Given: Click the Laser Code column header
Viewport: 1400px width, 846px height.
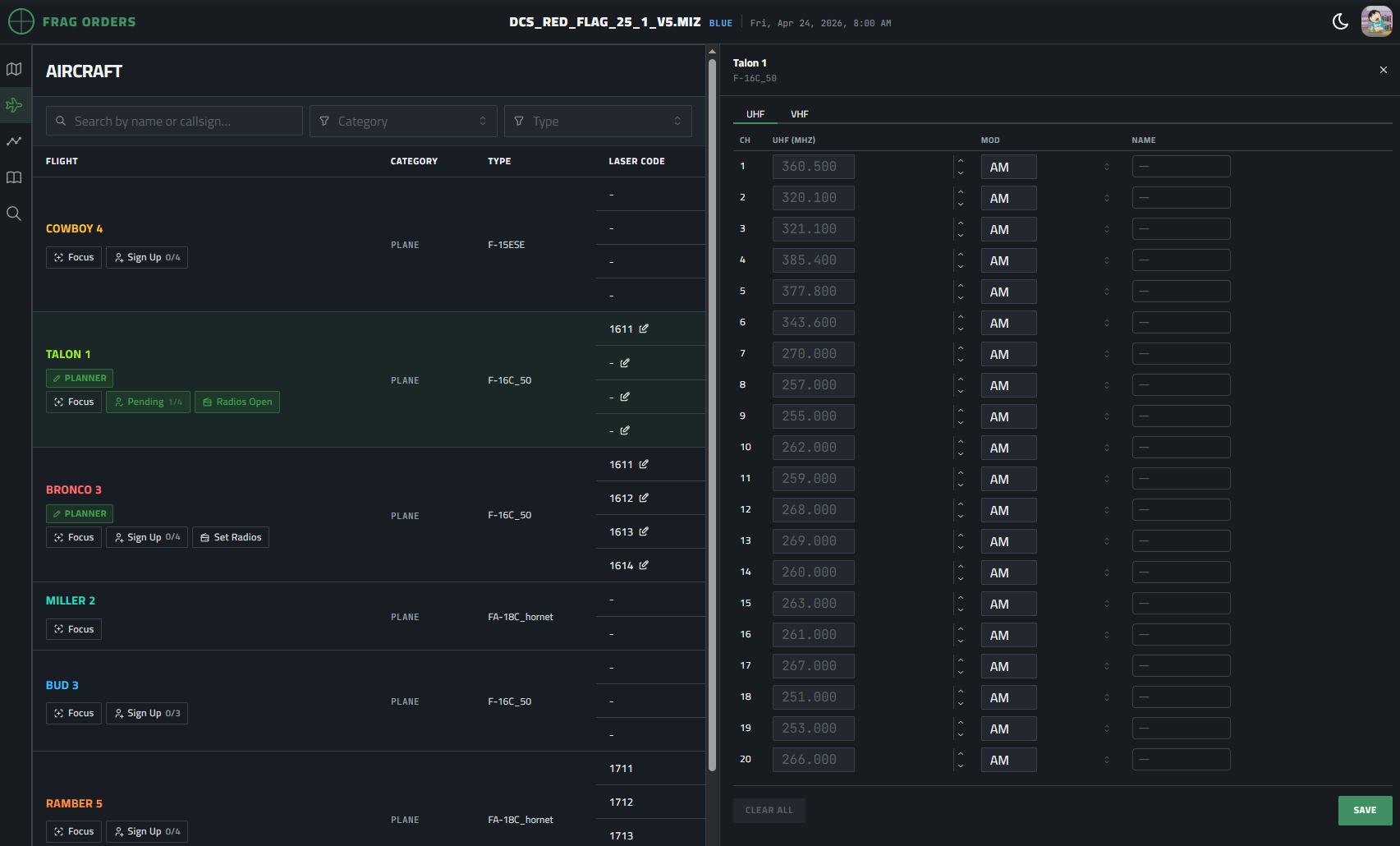Looking at the screenshot, I should coord(636,161).
